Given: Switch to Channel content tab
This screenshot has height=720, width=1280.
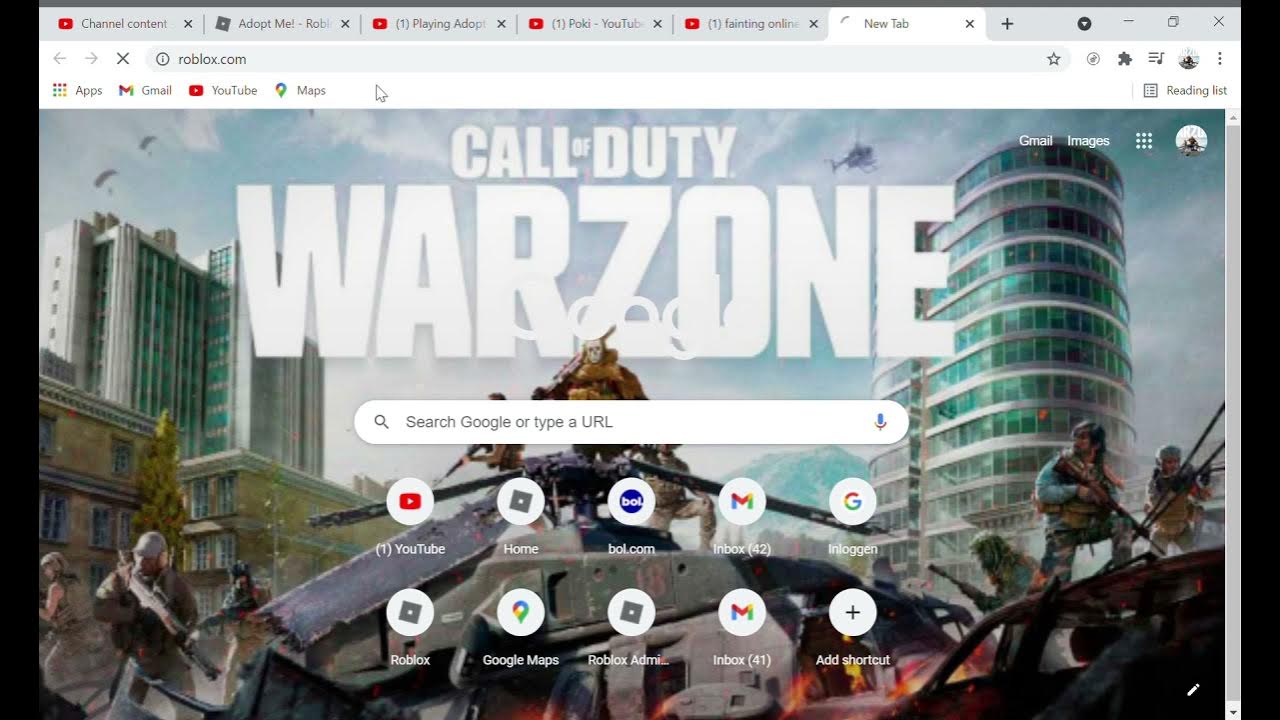Looking at the screenshot, I should [x=125, y=24].
